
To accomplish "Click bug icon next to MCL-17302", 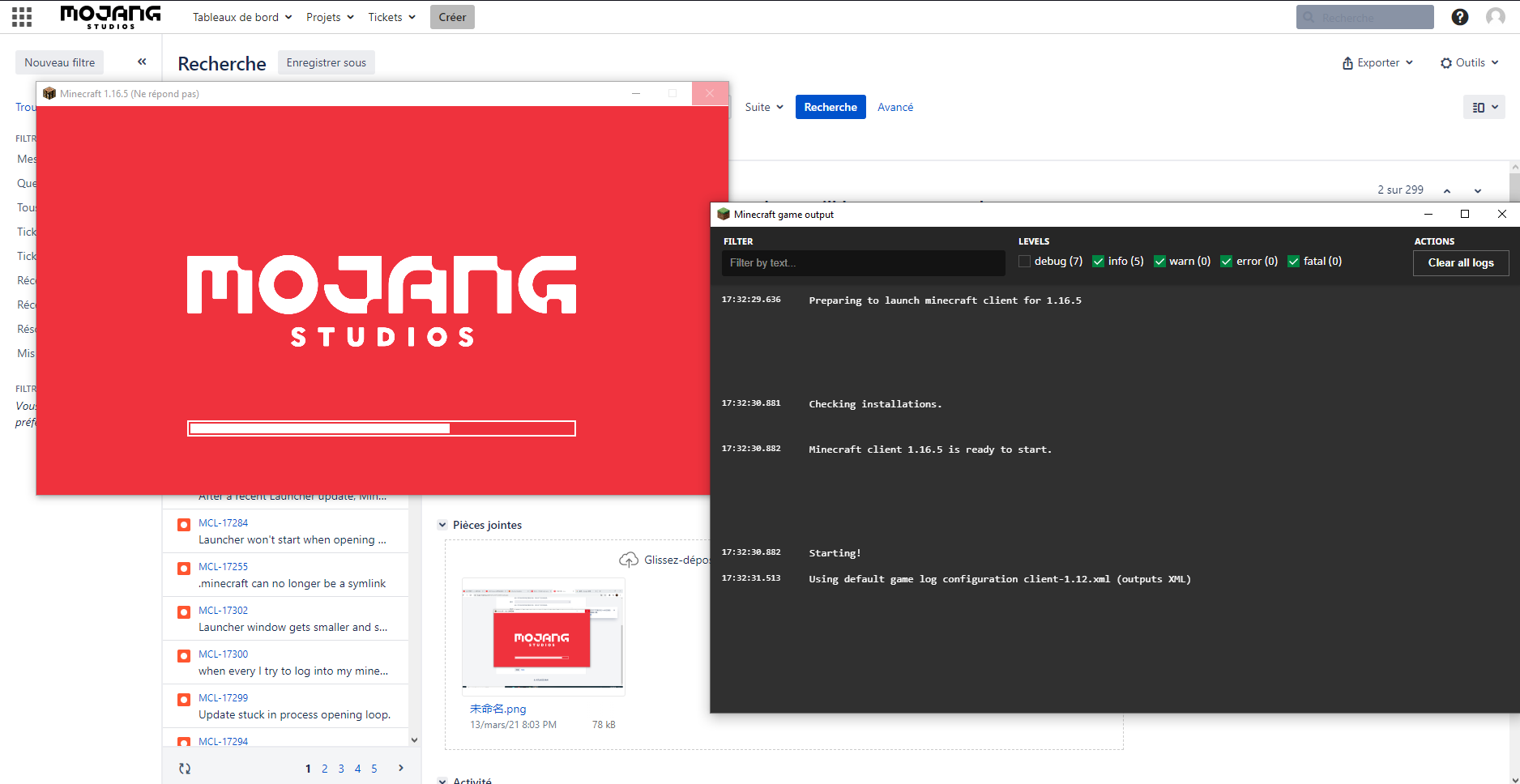I will (184, 612).
